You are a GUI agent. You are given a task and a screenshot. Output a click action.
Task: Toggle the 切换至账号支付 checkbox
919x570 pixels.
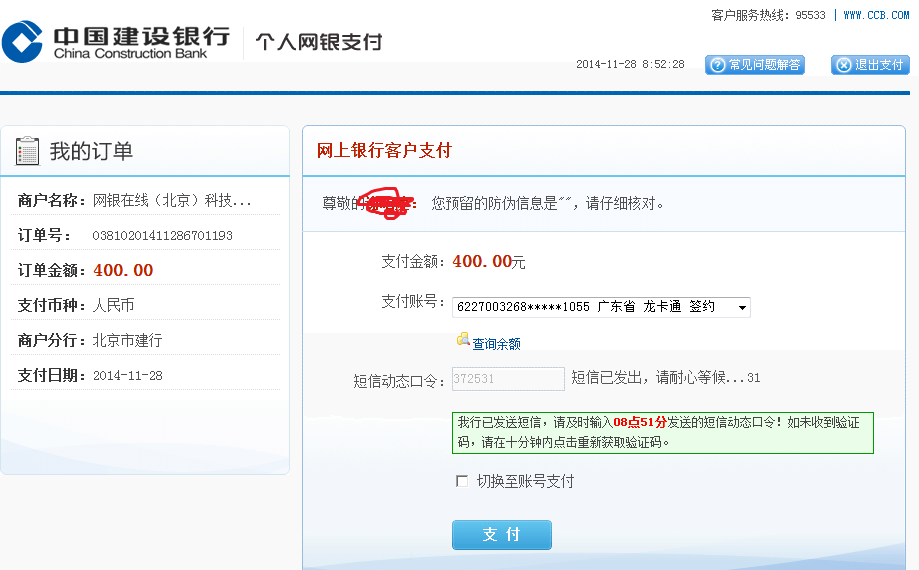tap(461, 481)
